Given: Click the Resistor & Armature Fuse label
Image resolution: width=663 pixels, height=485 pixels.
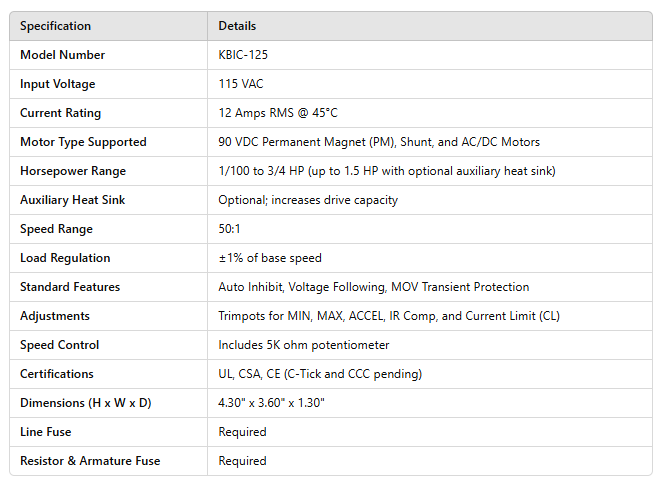Looking at the screenshot, I should [90, 461].
